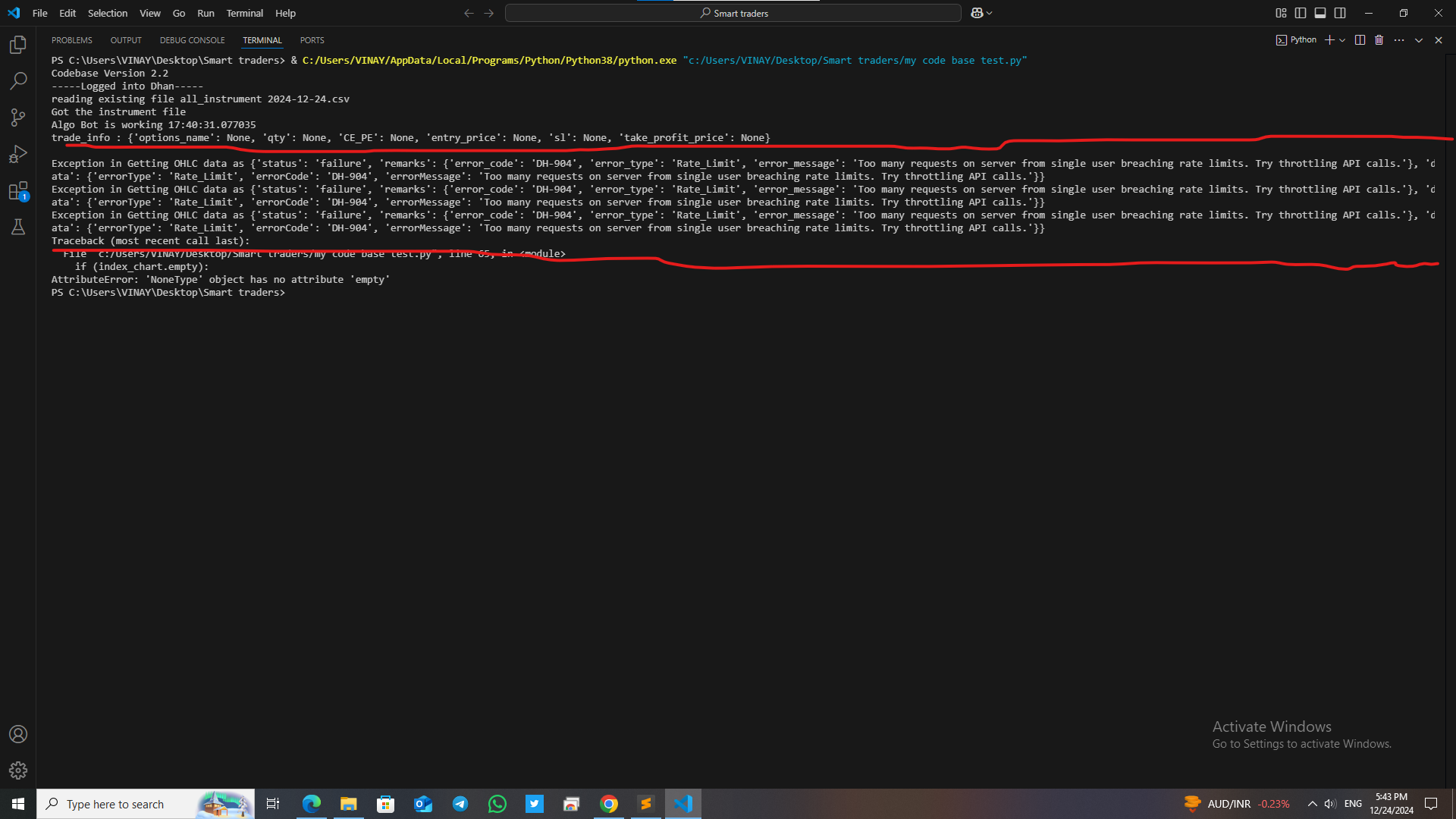Switch the ENG input language
Viewport: 1456px width, 819px height.
click(1353, 804)
